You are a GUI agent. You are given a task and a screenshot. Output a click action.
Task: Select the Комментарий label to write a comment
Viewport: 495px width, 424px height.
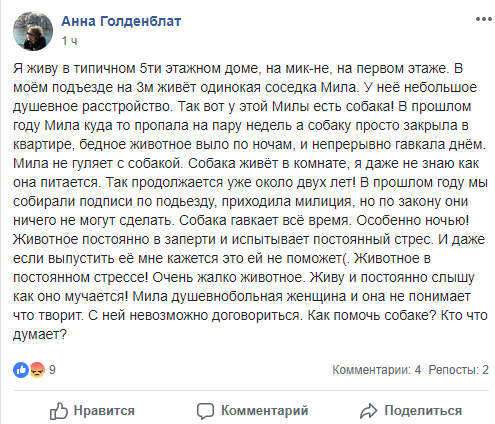[x=265, y=411]
